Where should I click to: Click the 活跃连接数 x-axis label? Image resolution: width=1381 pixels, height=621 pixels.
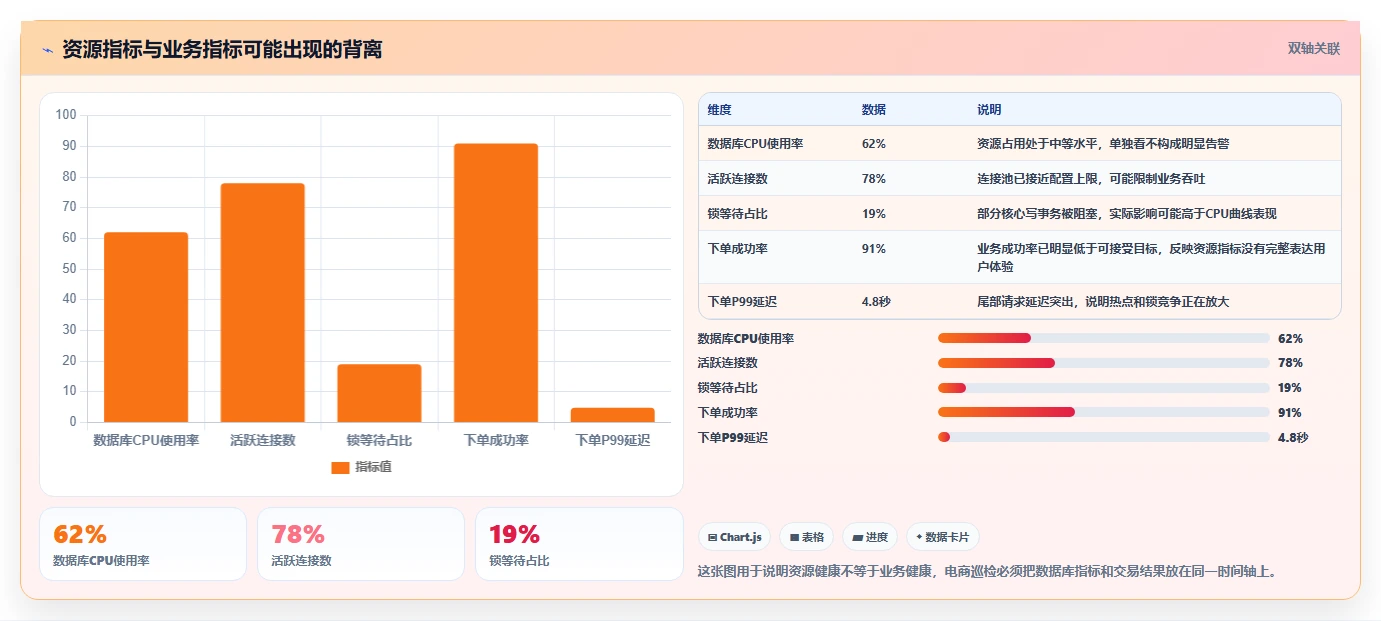tap(262, 440)
